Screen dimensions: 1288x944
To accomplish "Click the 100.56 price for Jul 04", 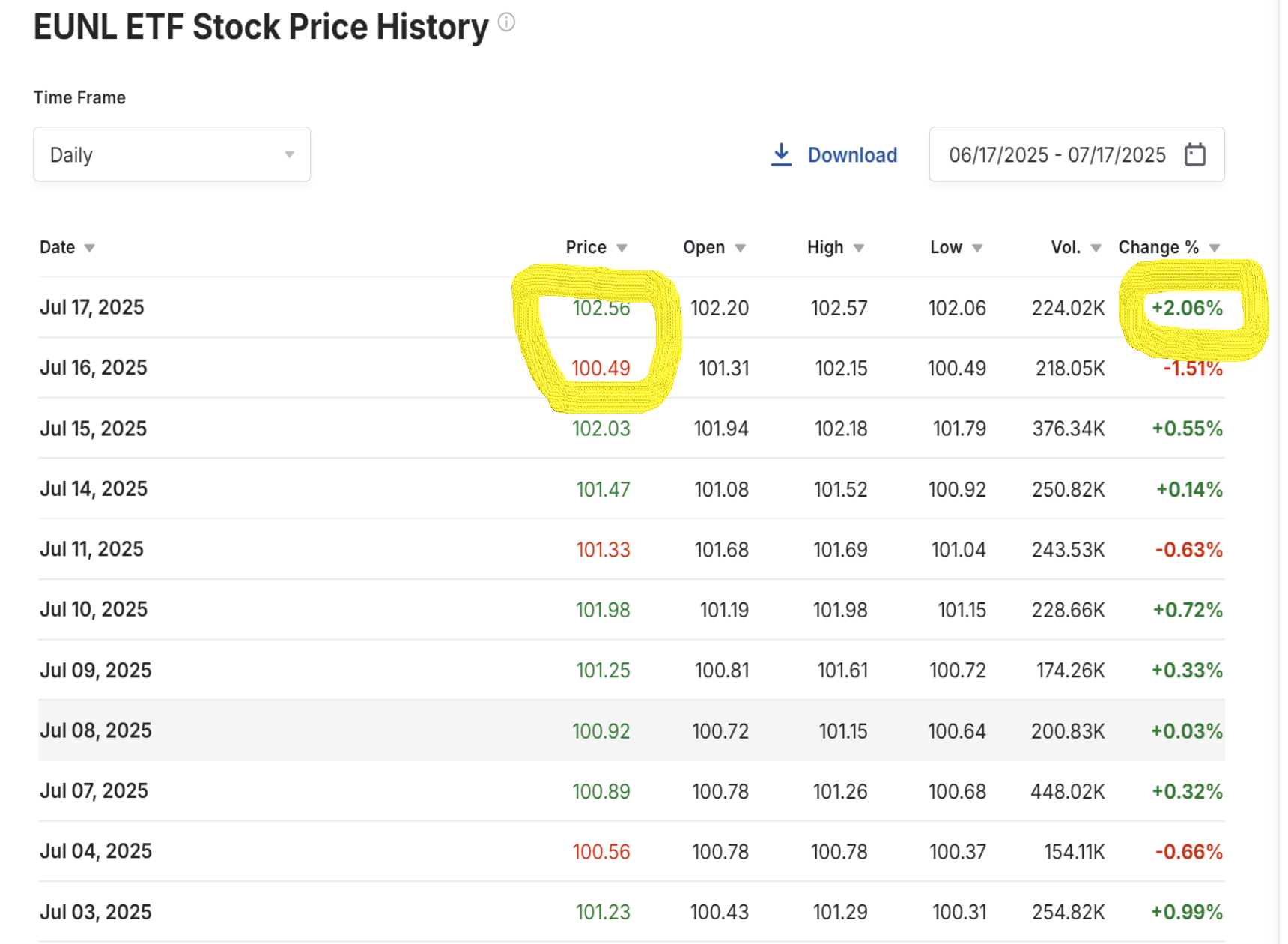I will tap(601, 852).
